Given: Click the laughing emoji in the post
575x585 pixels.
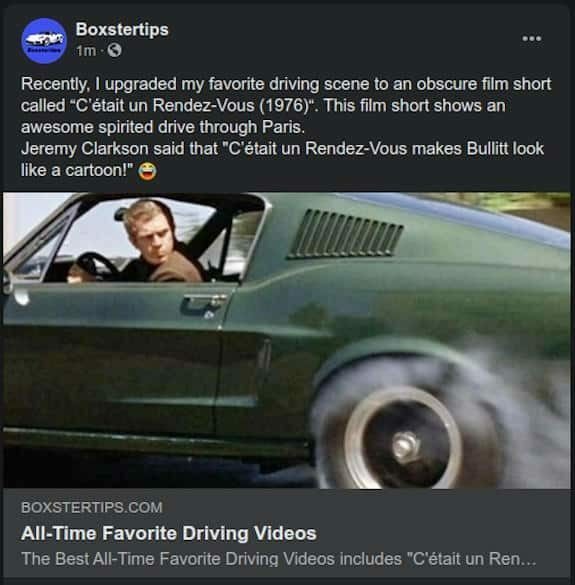Looking at the screenshot, I should pos(147,172).
